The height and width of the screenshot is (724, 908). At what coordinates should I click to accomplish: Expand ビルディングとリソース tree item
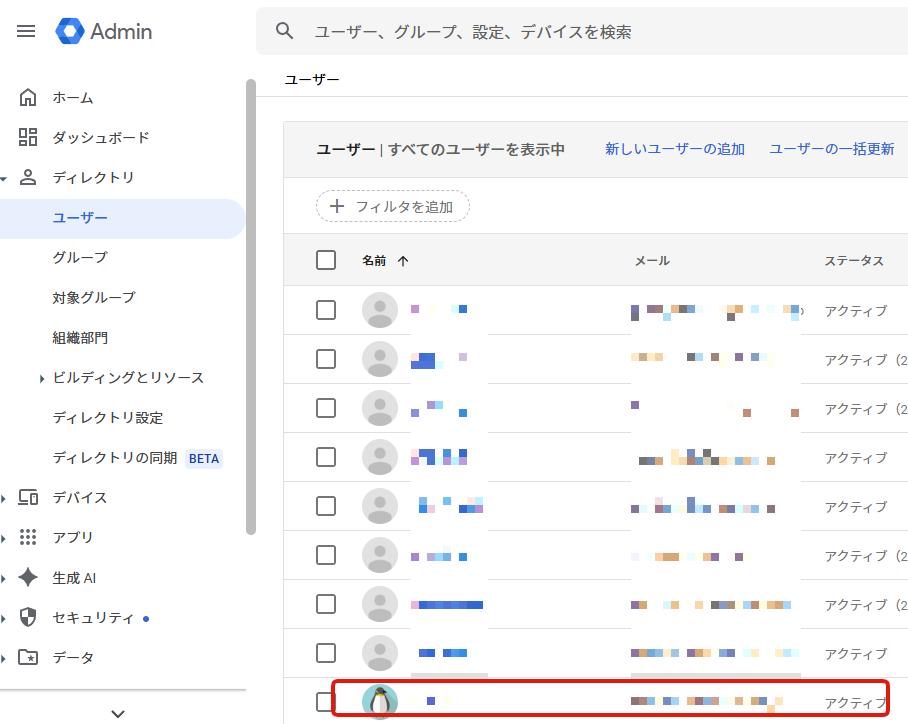point(42,378)
